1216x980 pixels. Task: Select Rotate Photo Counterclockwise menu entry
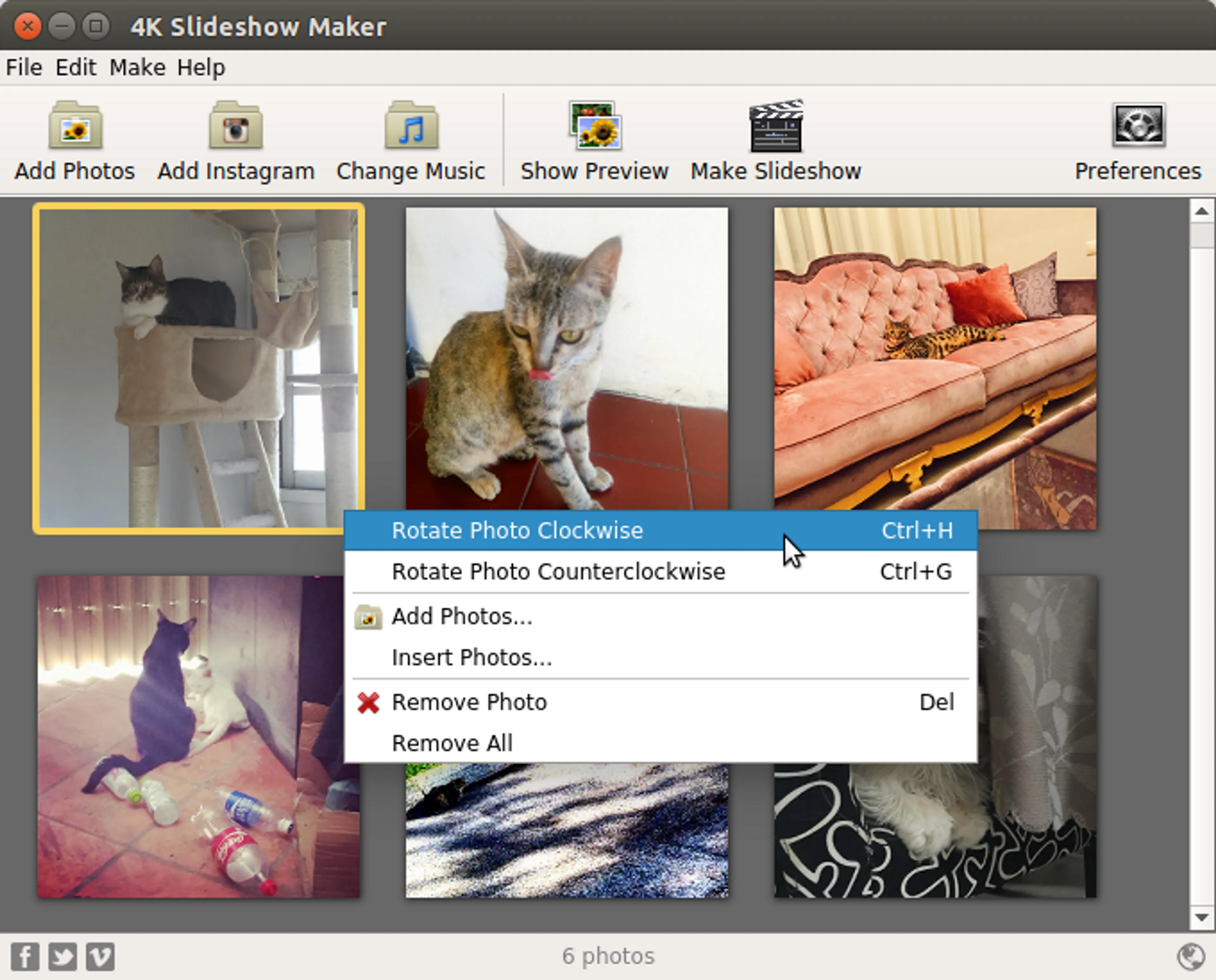click(558, 572)
